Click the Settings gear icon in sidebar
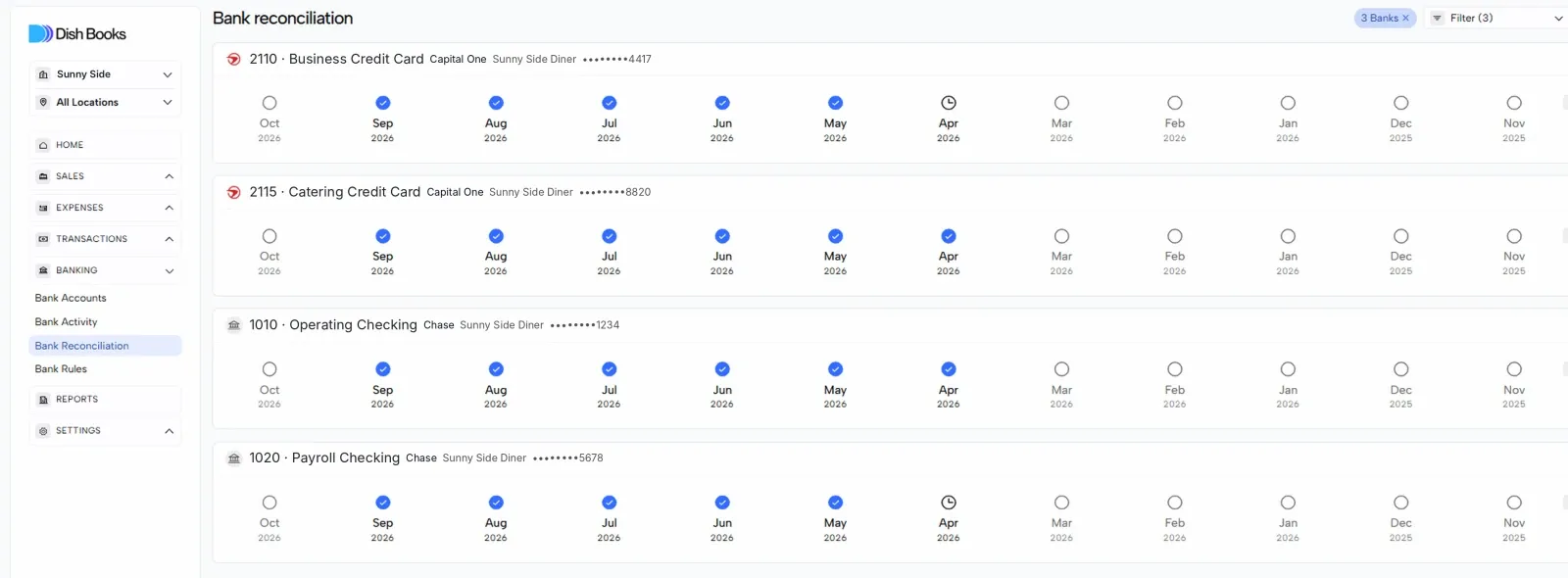The height and width of the screenshot is (578, 1568). (x=43, y=431)
